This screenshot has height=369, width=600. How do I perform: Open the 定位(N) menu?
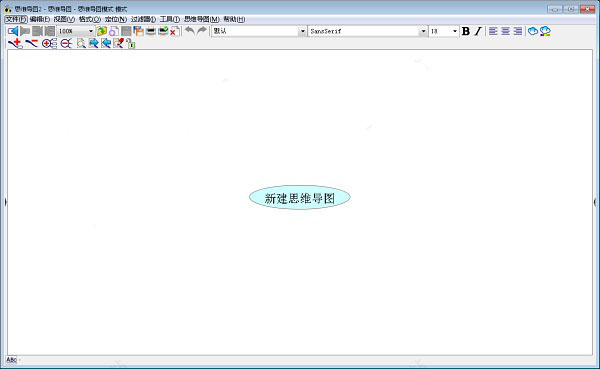pyautogui.click(x=116, y=19)
